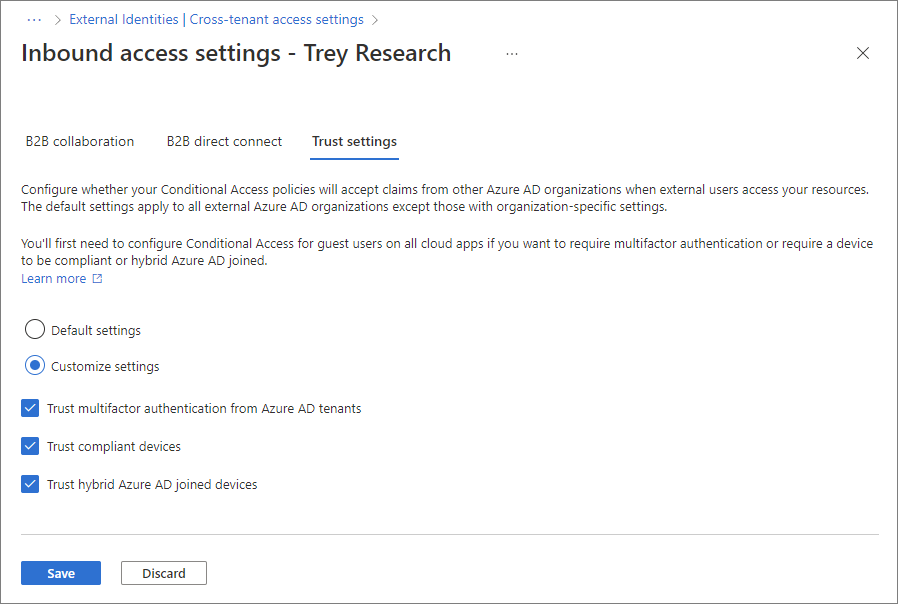Uncheck Trust multifactor authentication from Azure AD tenants
Image resolution: width=898 pixels, height=604 pixels.
point(30,408)
